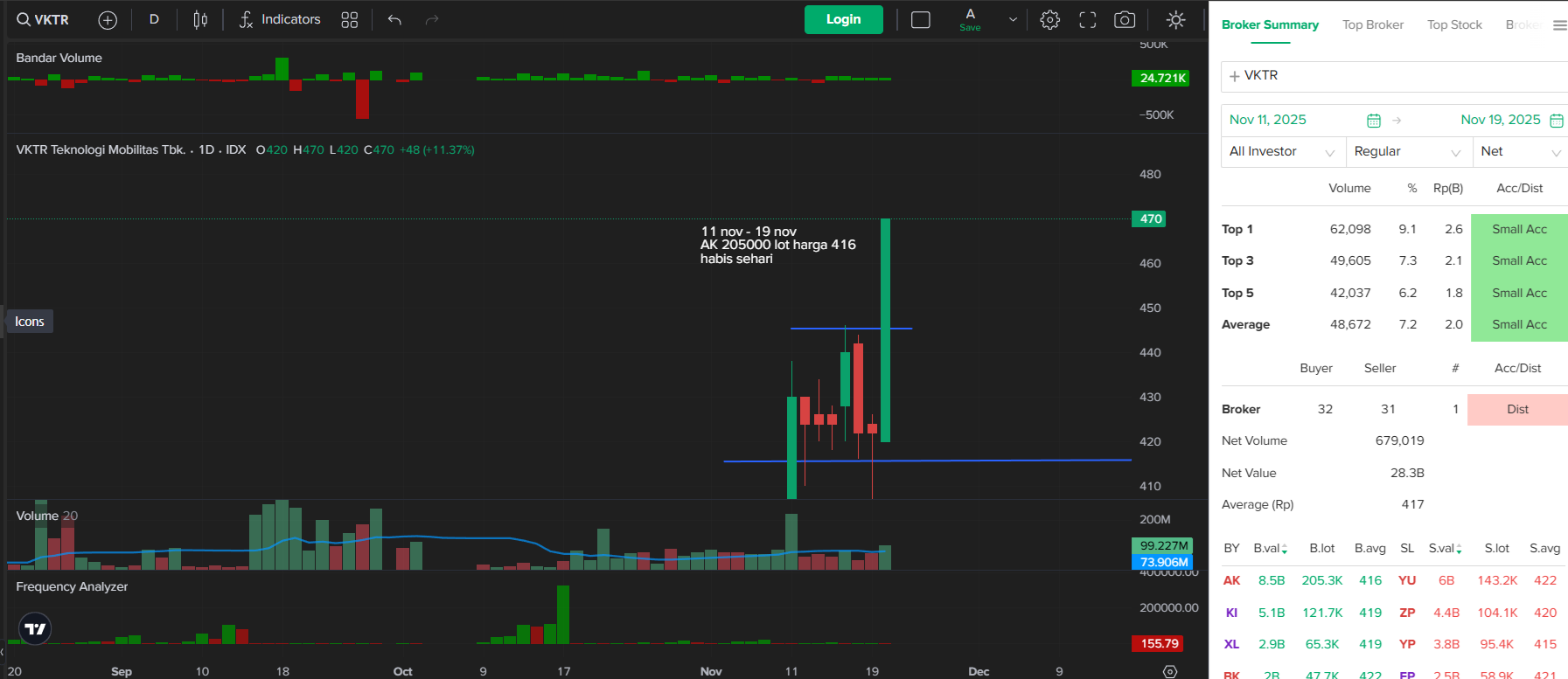Viewport: 1568px width, 679px height.
Task: Open the Regular market dropdown
Action: (x=1409, y=151)
